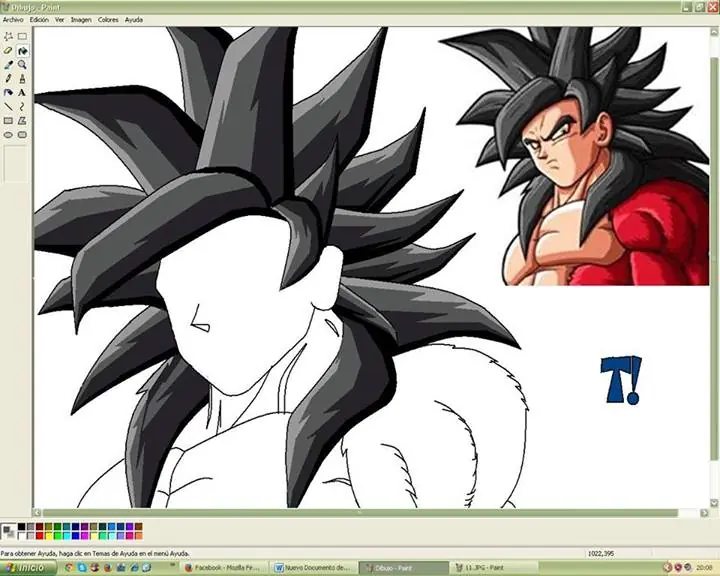This screenshot has width=720, height=576.
Task: Pick the Color Picker eyedropper tool
Action: (x=8, y=65)
